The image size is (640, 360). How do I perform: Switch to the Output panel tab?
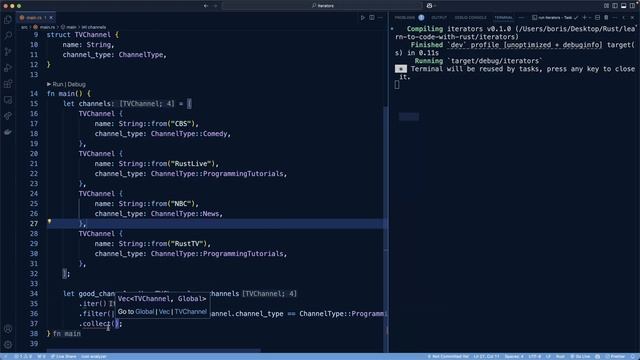(x=439, y=18)
